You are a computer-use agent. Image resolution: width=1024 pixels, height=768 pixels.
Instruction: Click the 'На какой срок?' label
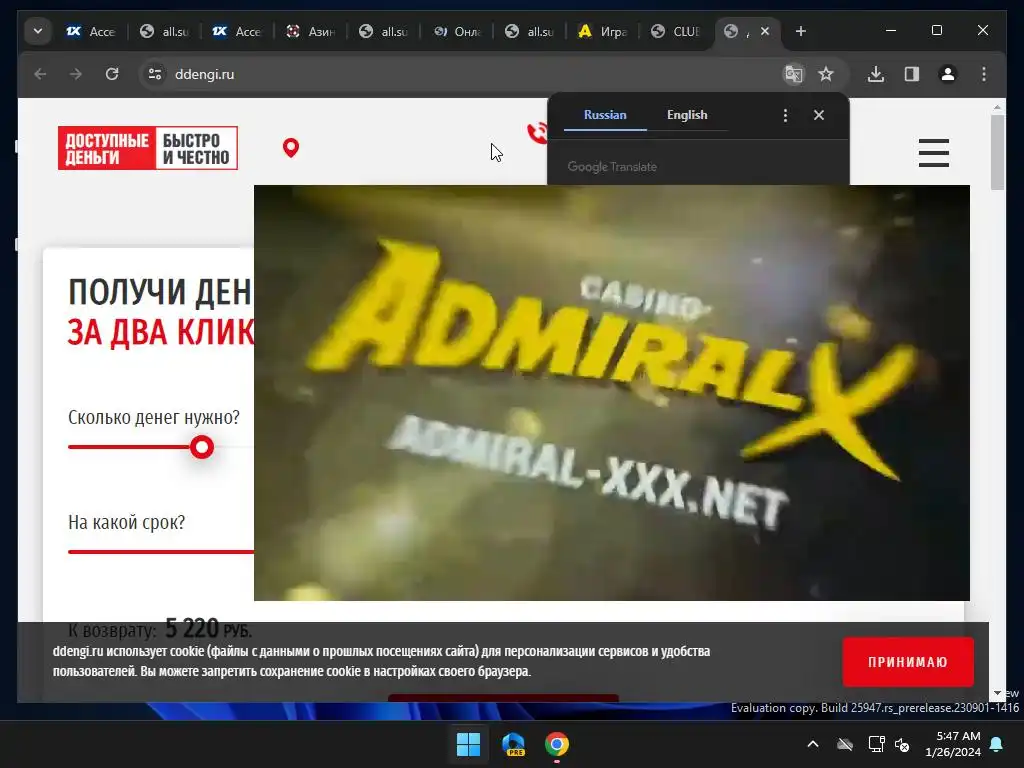(127, 522)
